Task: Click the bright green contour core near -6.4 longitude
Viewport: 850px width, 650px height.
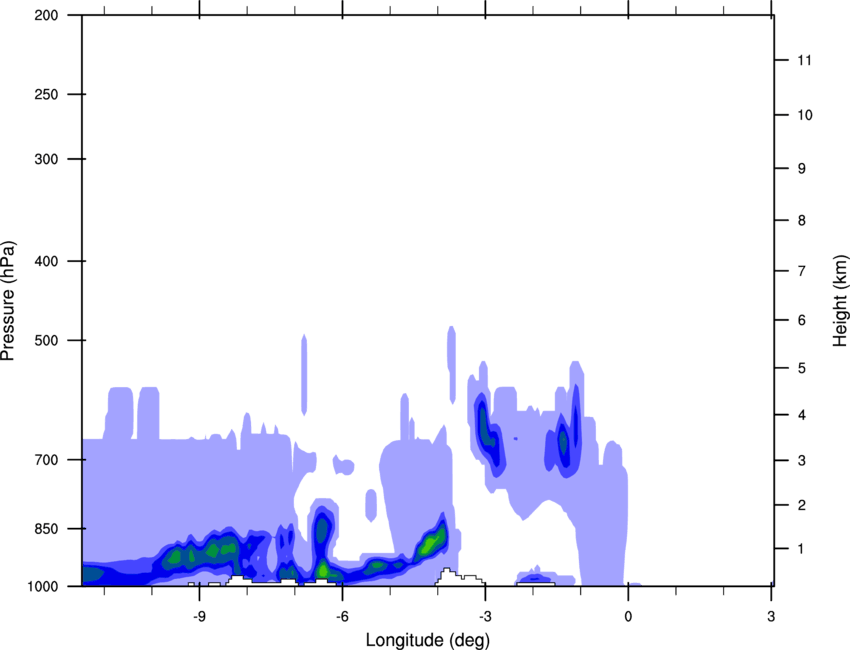Action: (x=323, y=569)
